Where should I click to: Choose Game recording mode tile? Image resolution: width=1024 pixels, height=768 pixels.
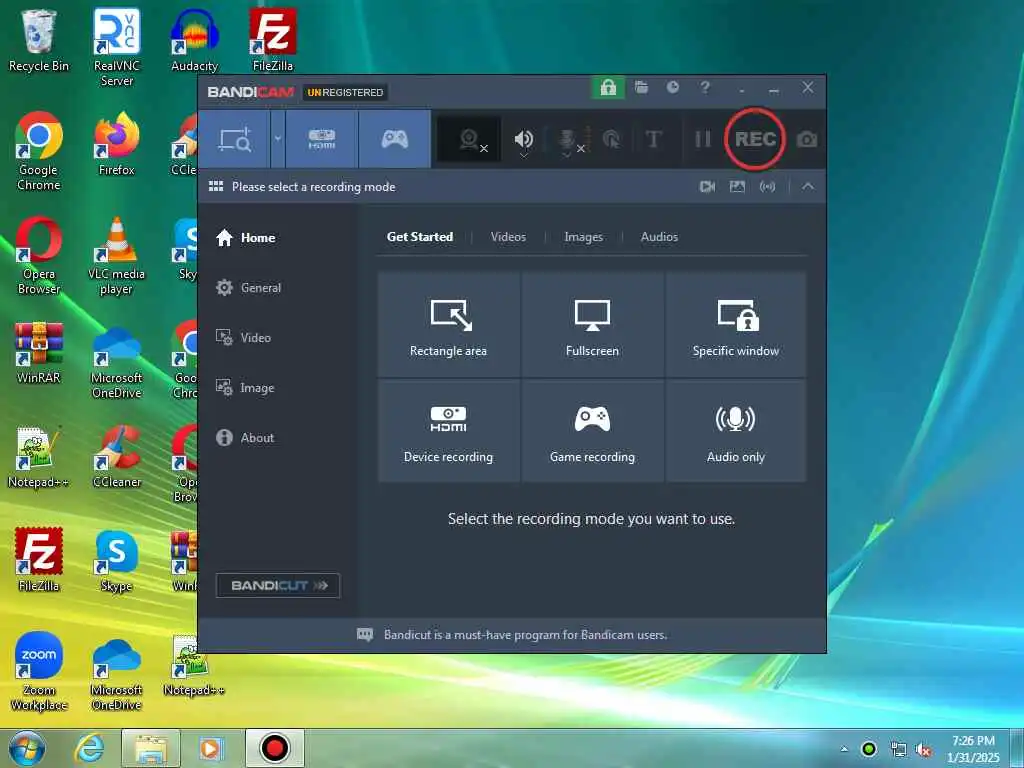coord(592,431)
